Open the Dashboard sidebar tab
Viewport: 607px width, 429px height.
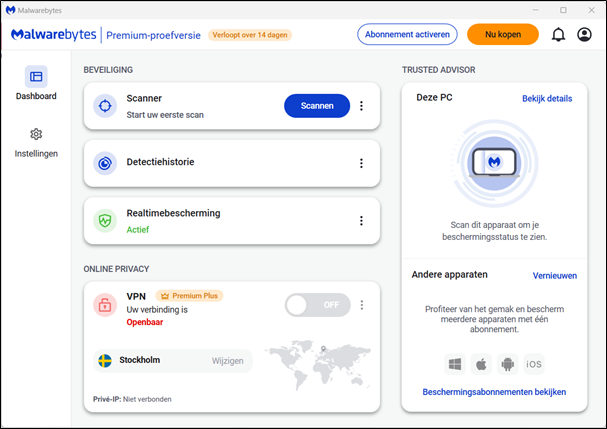[36, 83]
